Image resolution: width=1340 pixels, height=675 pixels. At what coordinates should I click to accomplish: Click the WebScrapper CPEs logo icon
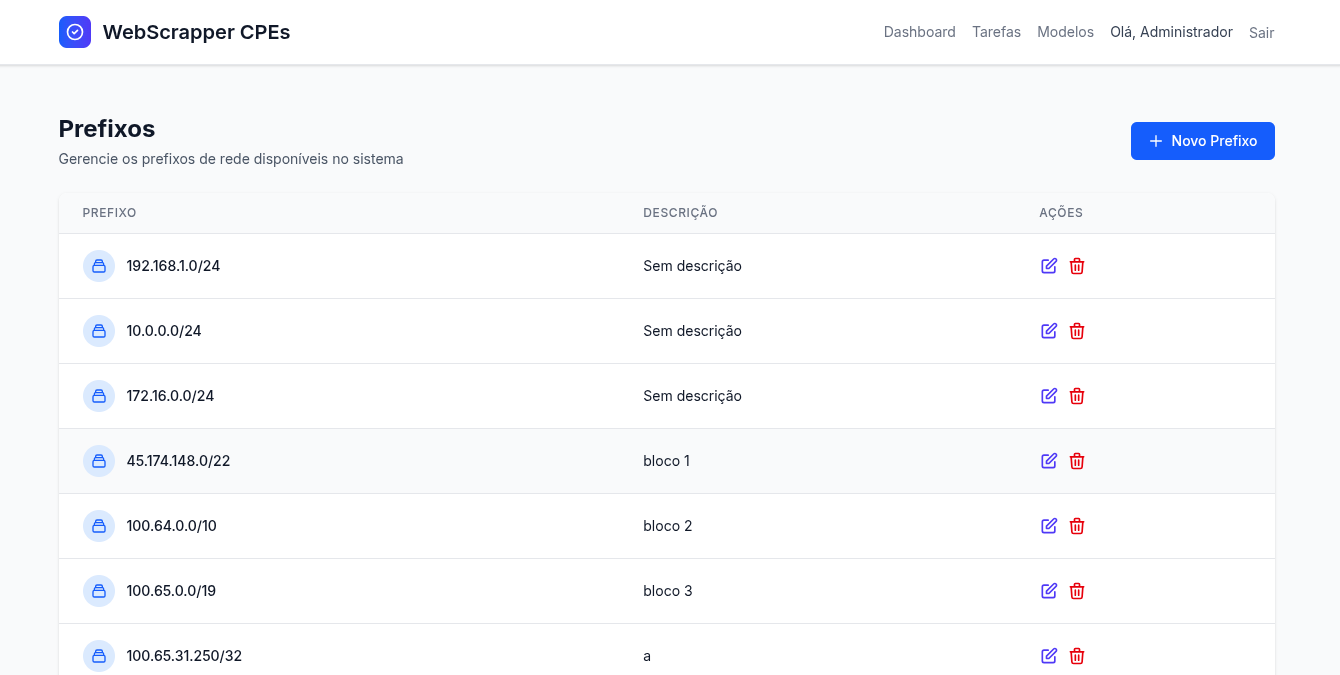click(x=75, y=32)
